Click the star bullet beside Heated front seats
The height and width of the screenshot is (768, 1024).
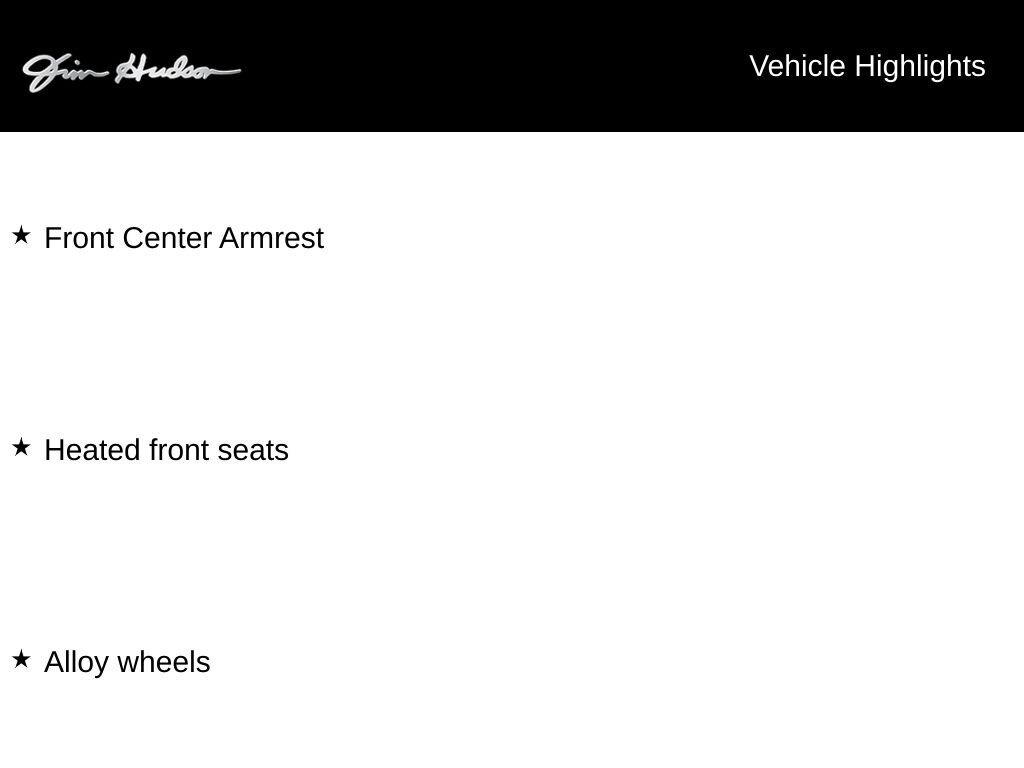pyautogui.click(x=21, y=448)
